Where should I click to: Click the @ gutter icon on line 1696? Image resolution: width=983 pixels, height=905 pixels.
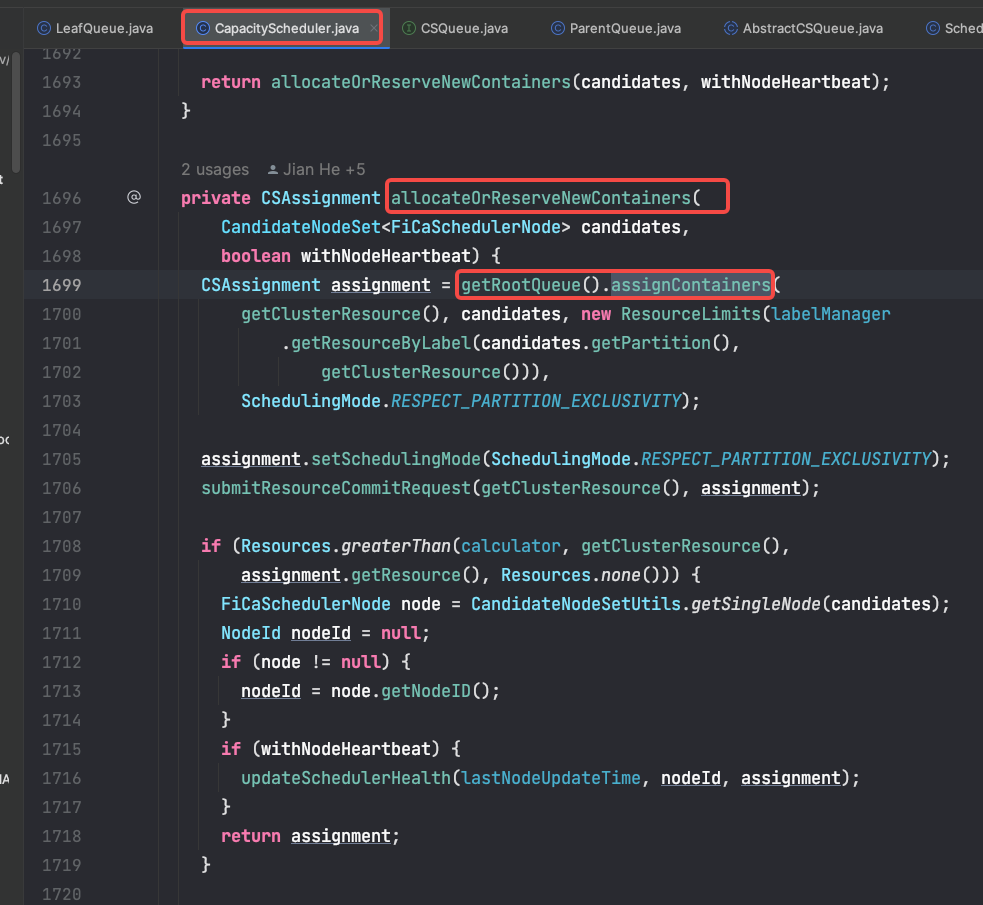(x=133, y=198)
